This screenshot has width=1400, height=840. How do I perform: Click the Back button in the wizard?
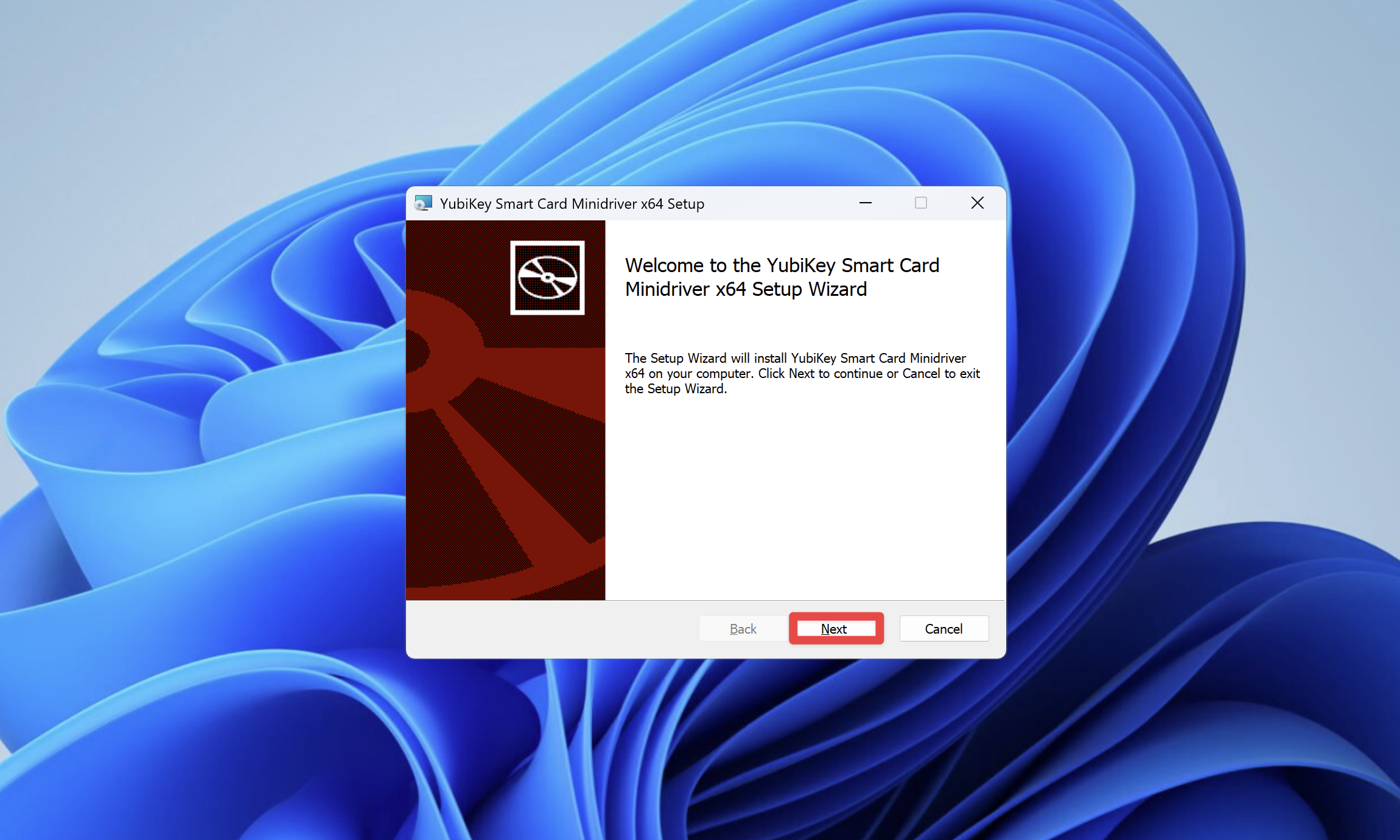point(743,629)
